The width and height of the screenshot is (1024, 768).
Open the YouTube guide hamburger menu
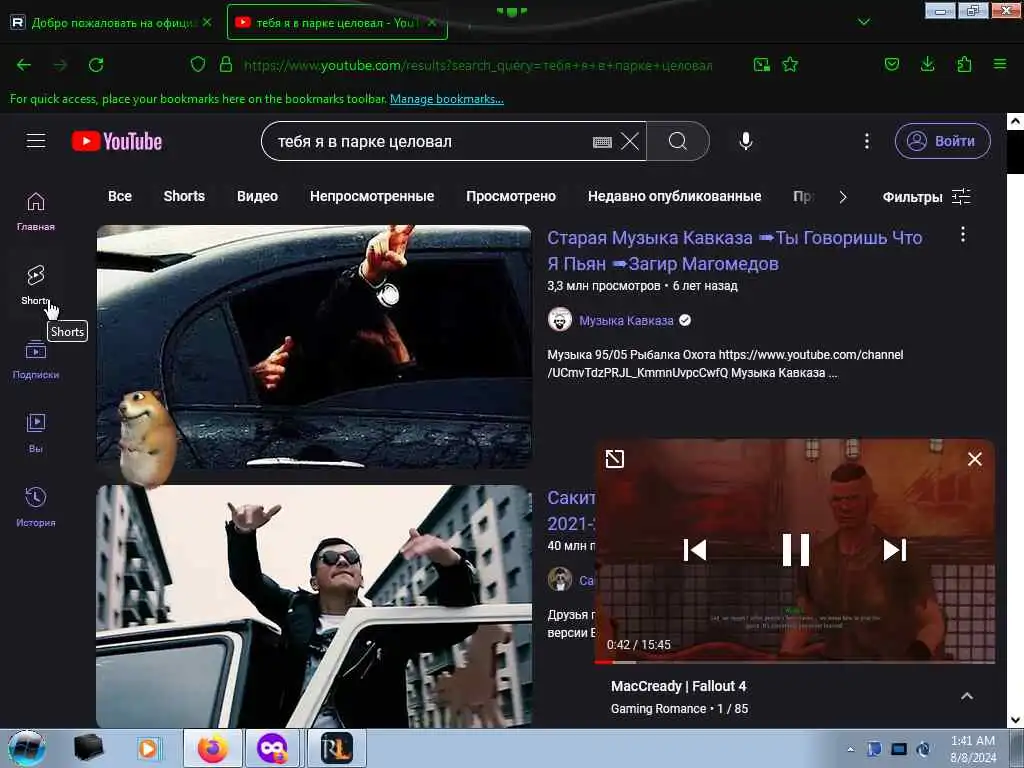(36, 140)
